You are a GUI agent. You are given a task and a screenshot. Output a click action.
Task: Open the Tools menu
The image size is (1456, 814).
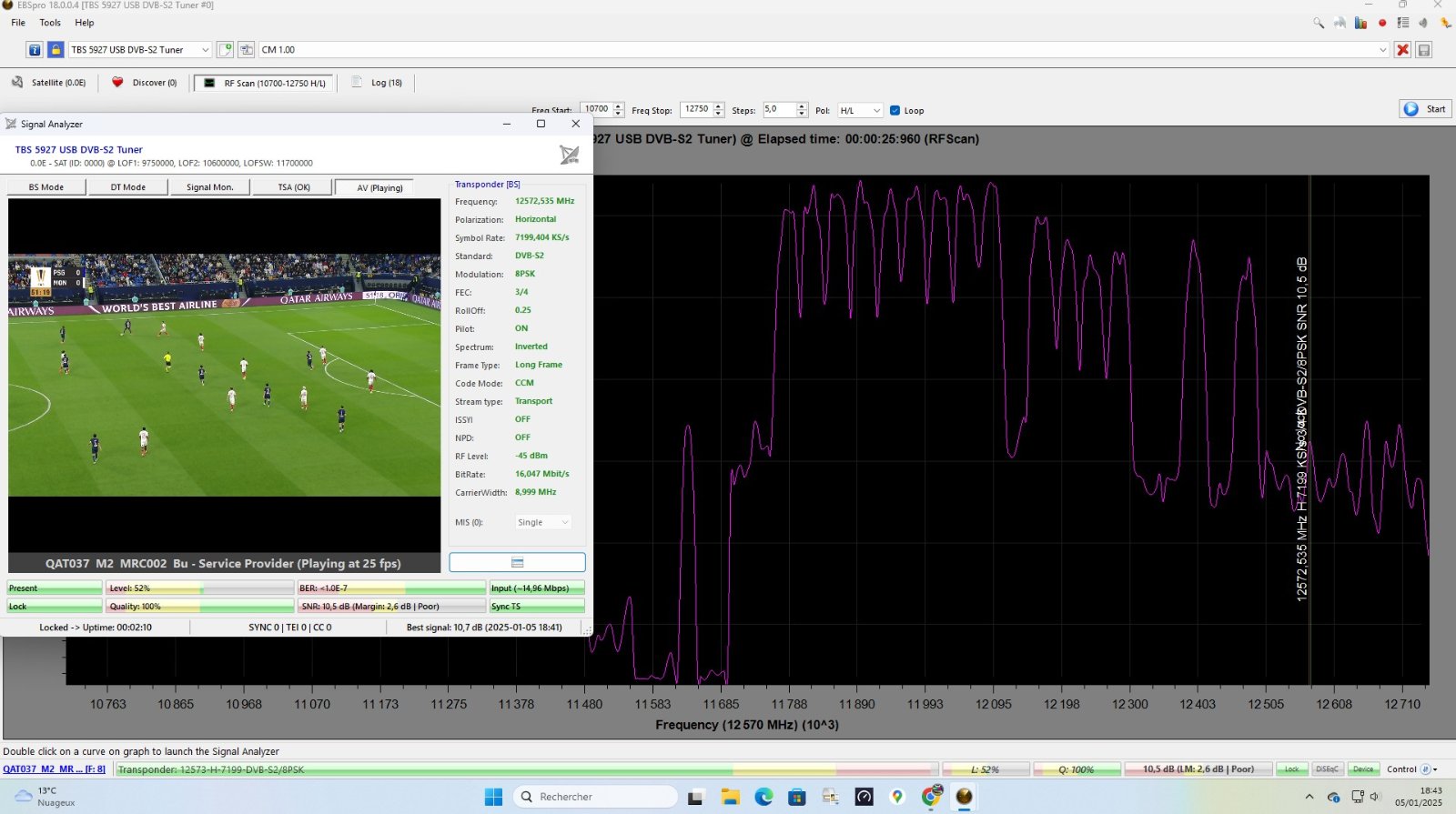pyautogui.click(x=50, y=23)
